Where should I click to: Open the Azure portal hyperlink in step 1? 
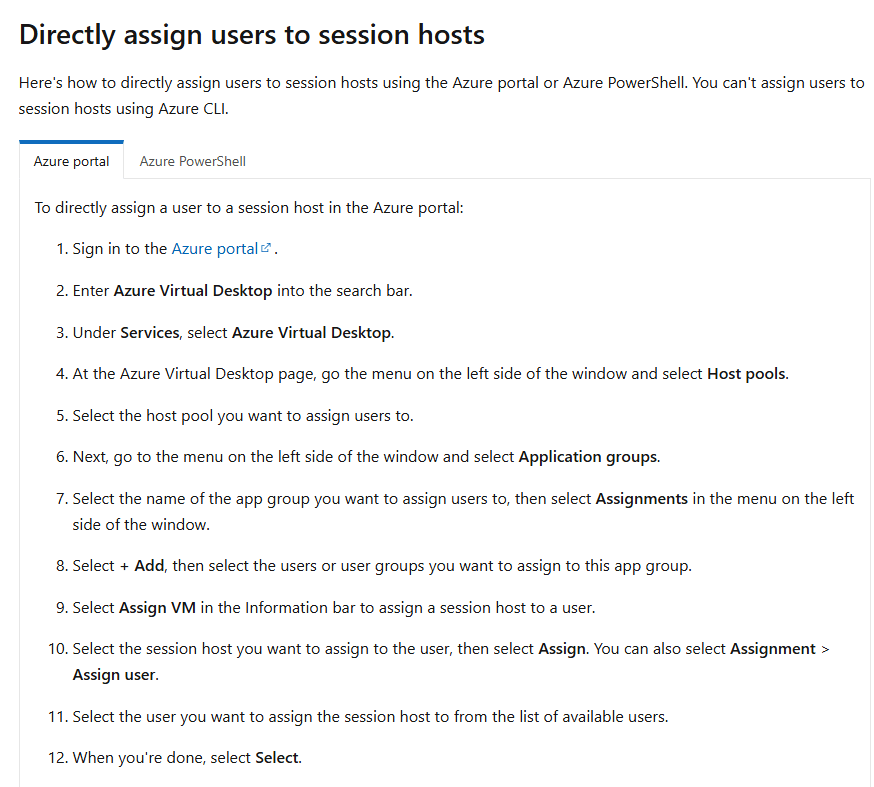coord(214,249)
